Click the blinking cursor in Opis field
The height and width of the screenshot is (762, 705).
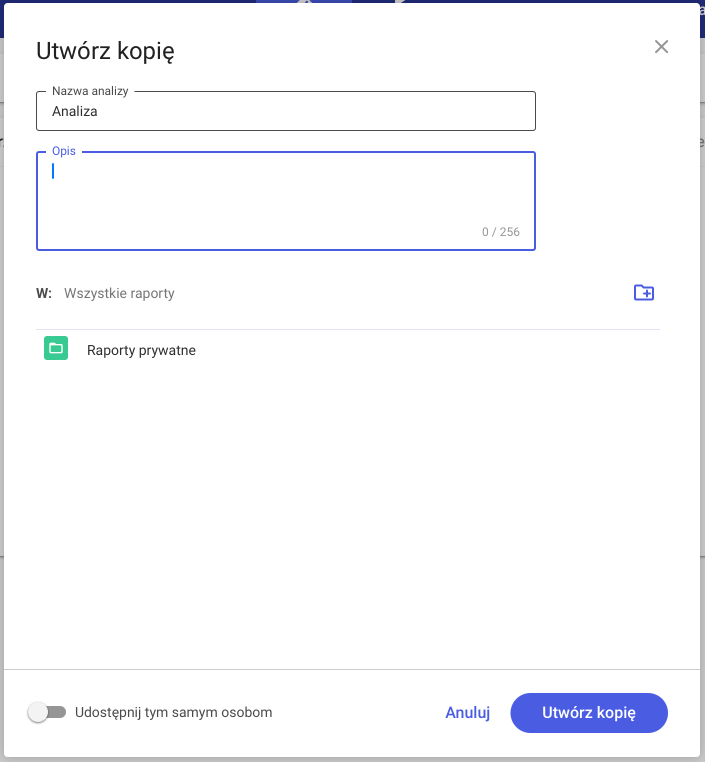click(x=53, y=171)
